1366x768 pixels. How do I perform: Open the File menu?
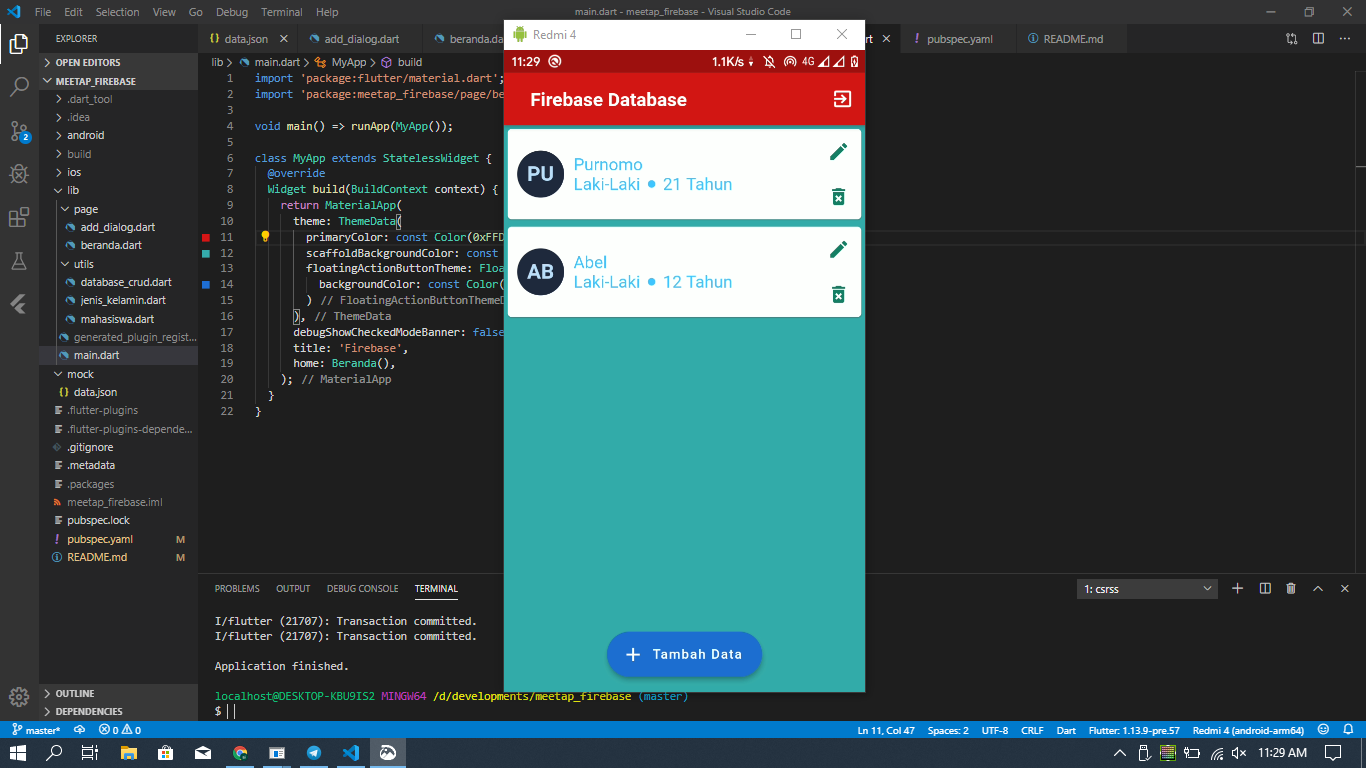click(x=43, y=12)
